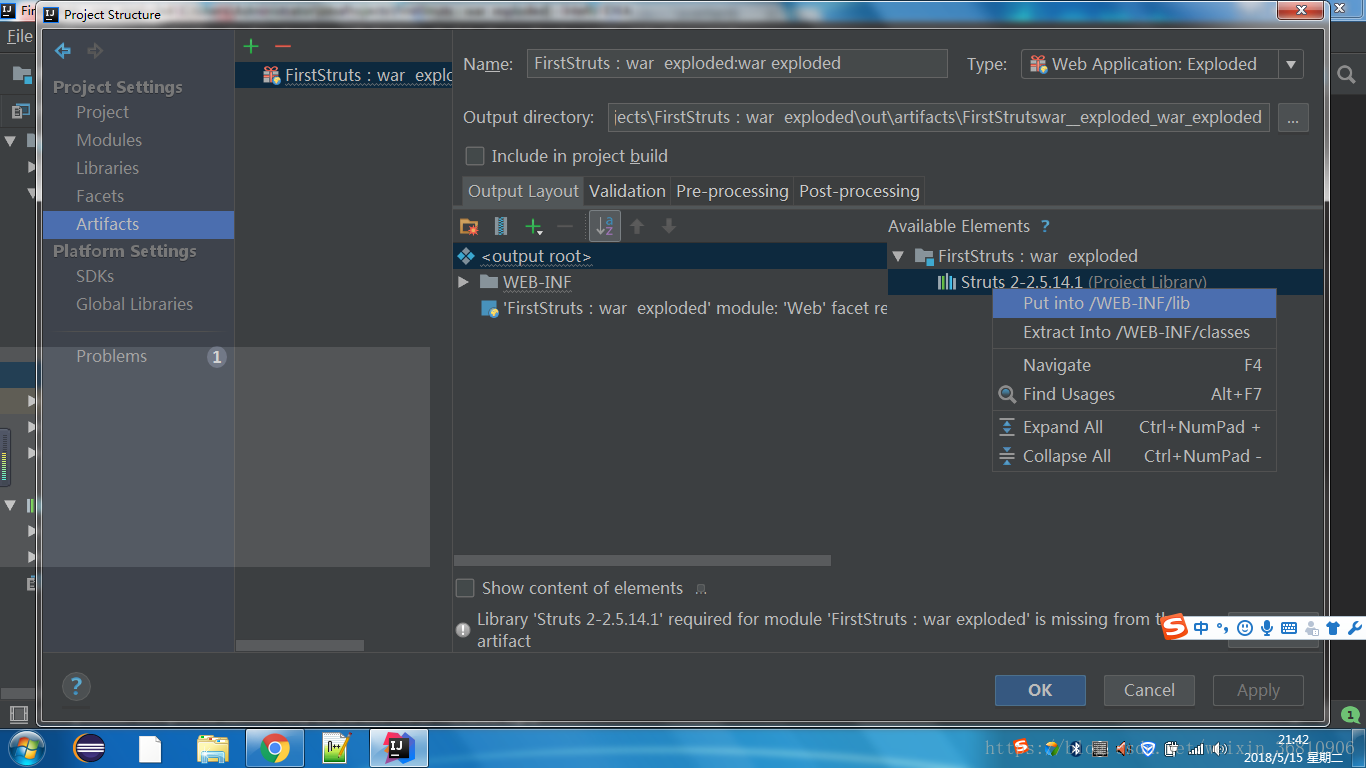Switch to the Pre-processing tab
Viewport: 1366px width, 768px height.
point(732,191)
